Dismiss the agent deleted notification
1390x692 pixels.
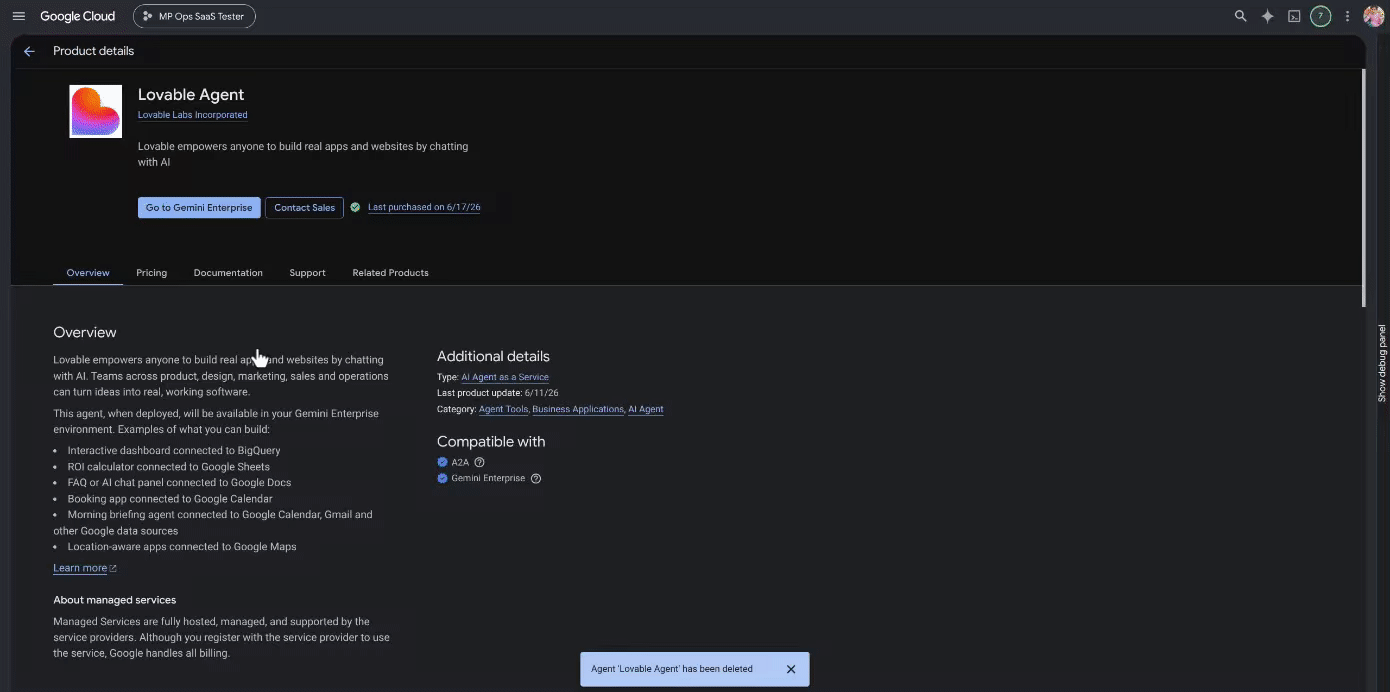791,669
